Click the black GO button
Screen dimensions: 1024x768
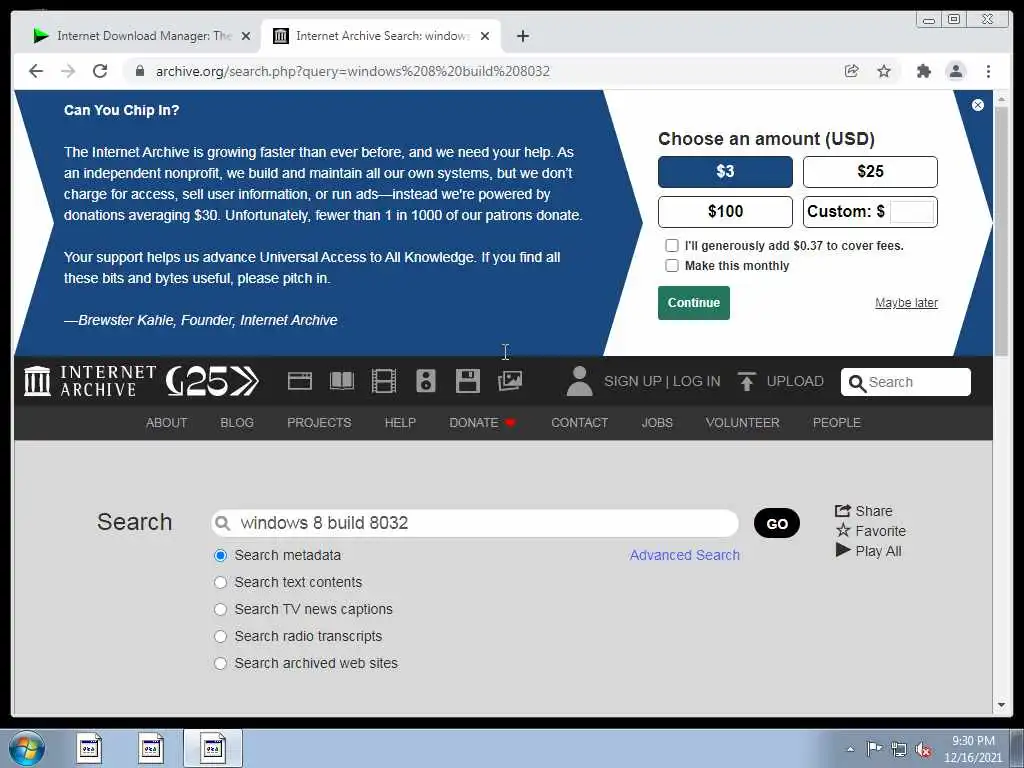(x=776, y=523)
